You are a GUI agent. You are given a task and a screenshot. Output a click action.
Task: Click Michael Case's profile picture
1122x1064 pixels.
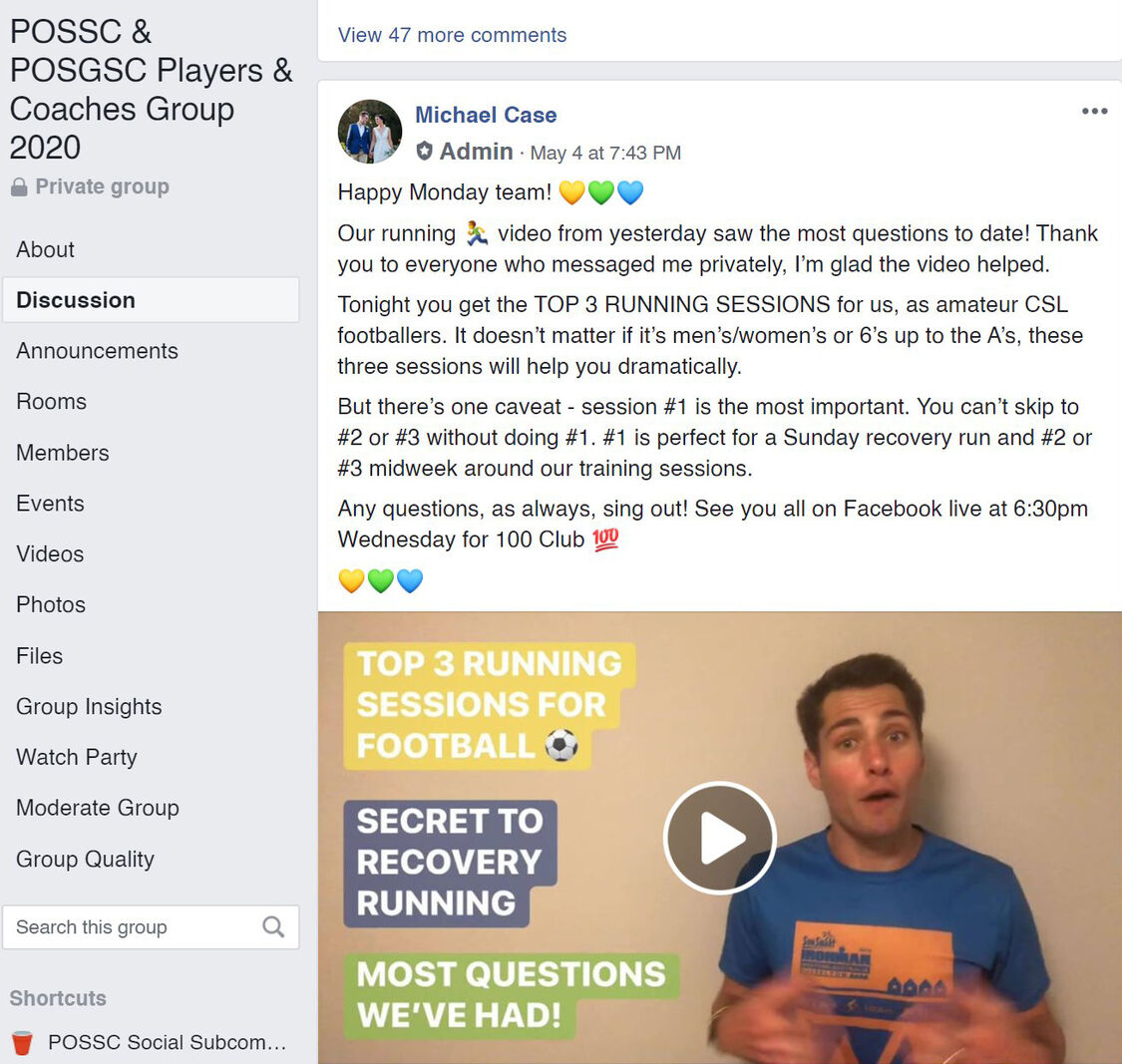point(369,132)
